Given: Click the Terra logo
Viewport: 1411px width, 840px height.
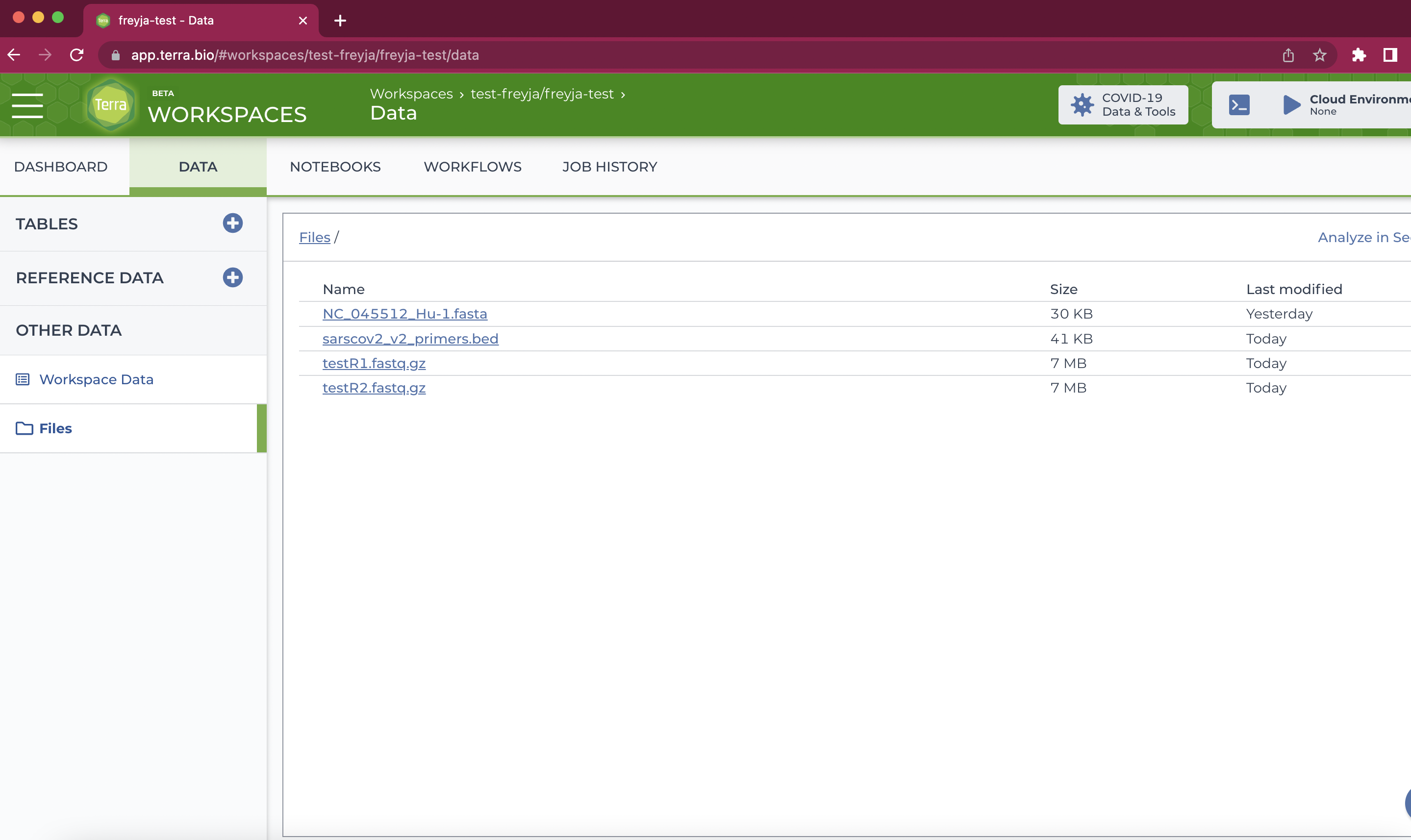Looking at the screenshot, I should pos(111,105).
